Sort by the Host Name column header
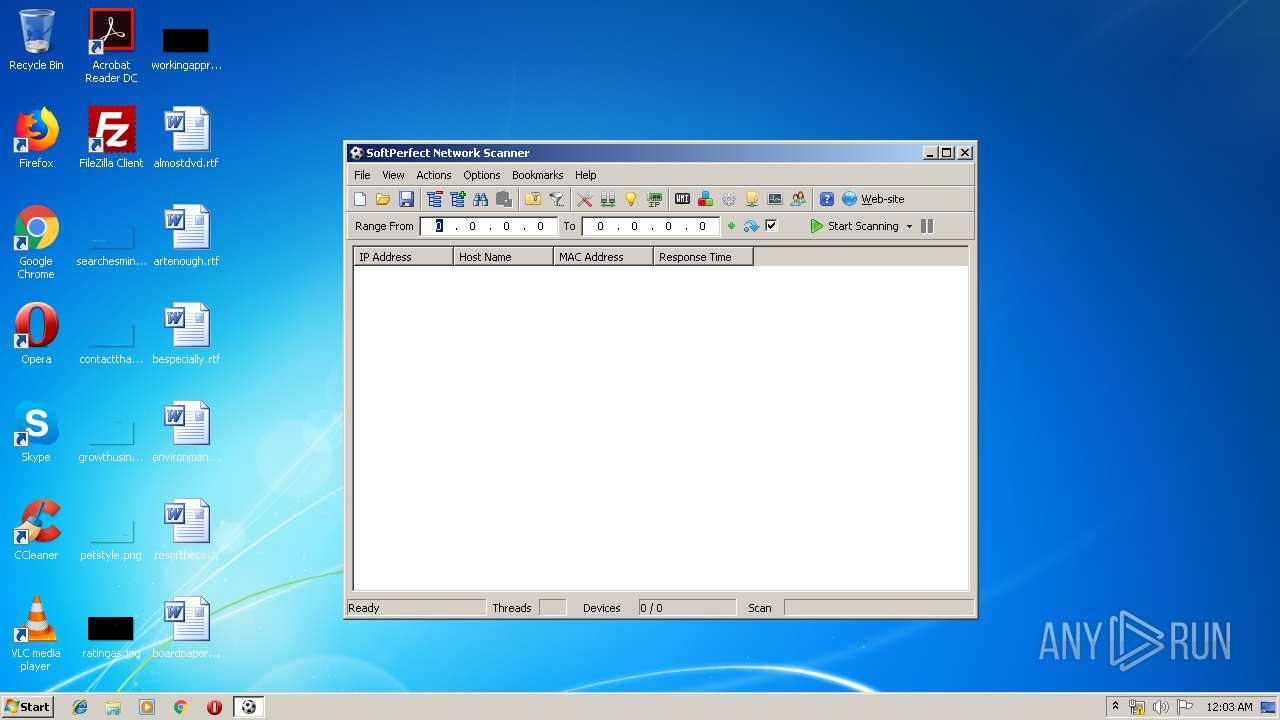Image resolution: width=1280 pixels, height=720 pixels. point(503,257)
